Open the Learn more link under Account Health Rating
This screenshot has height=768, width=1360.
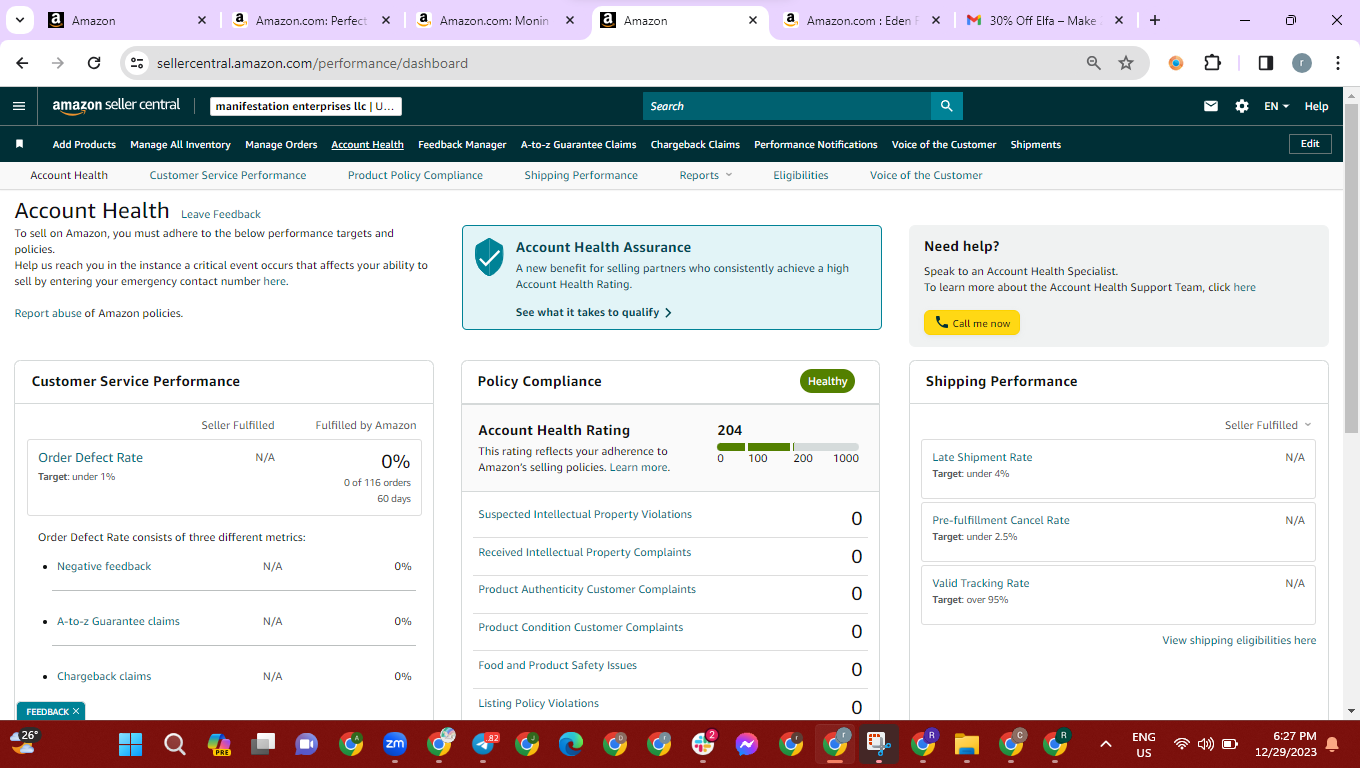639,467
